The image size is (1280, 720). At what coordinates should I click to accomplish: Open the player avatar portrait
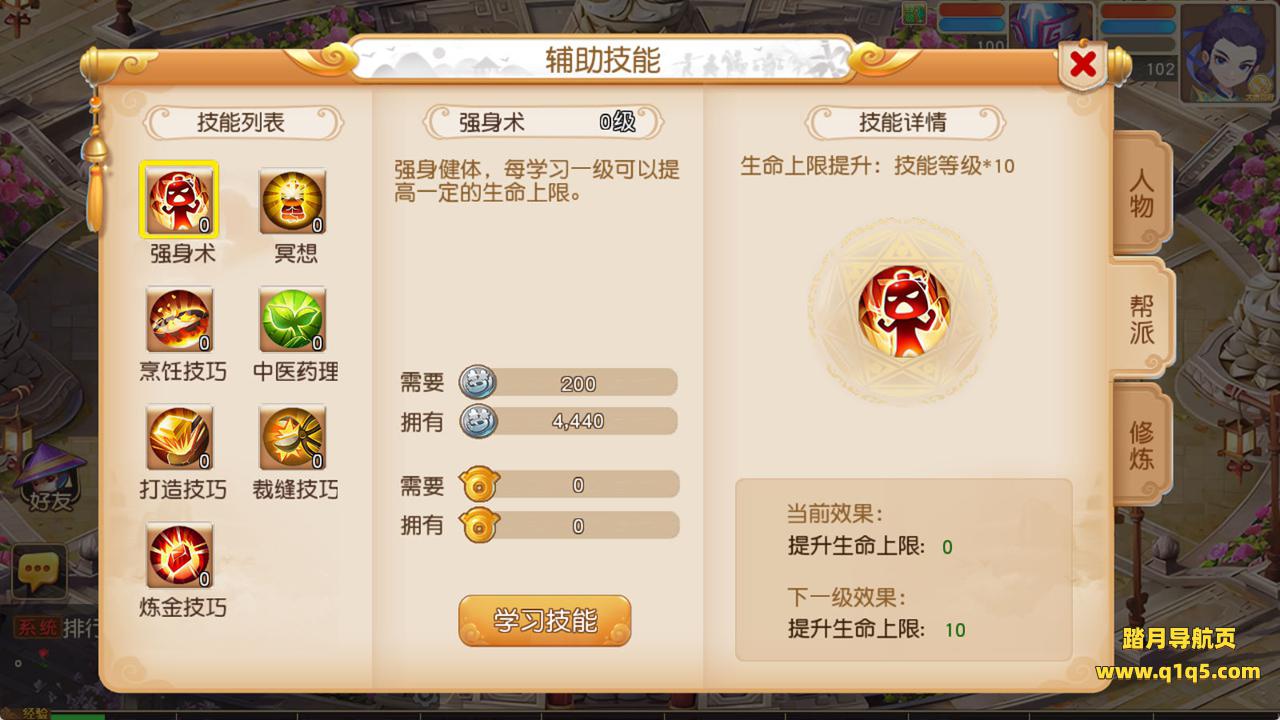[1229, 50]
